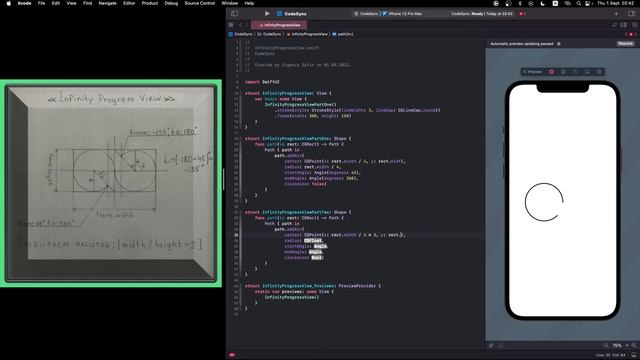Click the preview paused info icon
Image resolution: width=640 pixels, height=360 pixels.
pos(559,44)
